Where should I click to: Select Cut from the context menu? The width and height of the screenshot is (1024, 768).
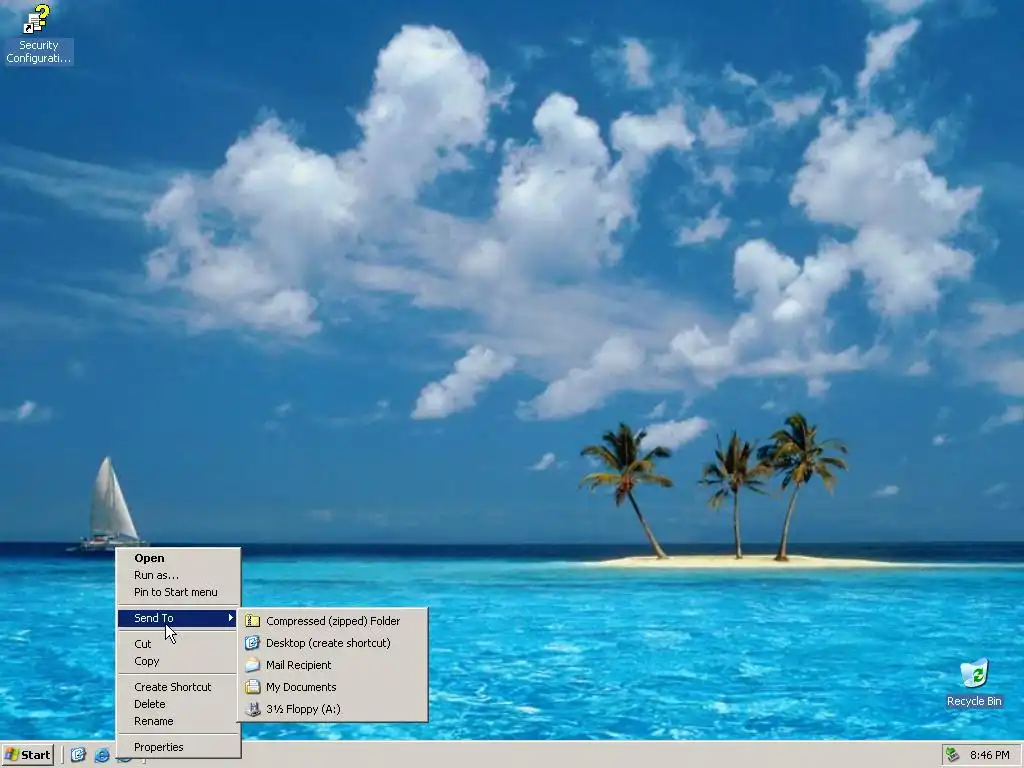[178, 644]
